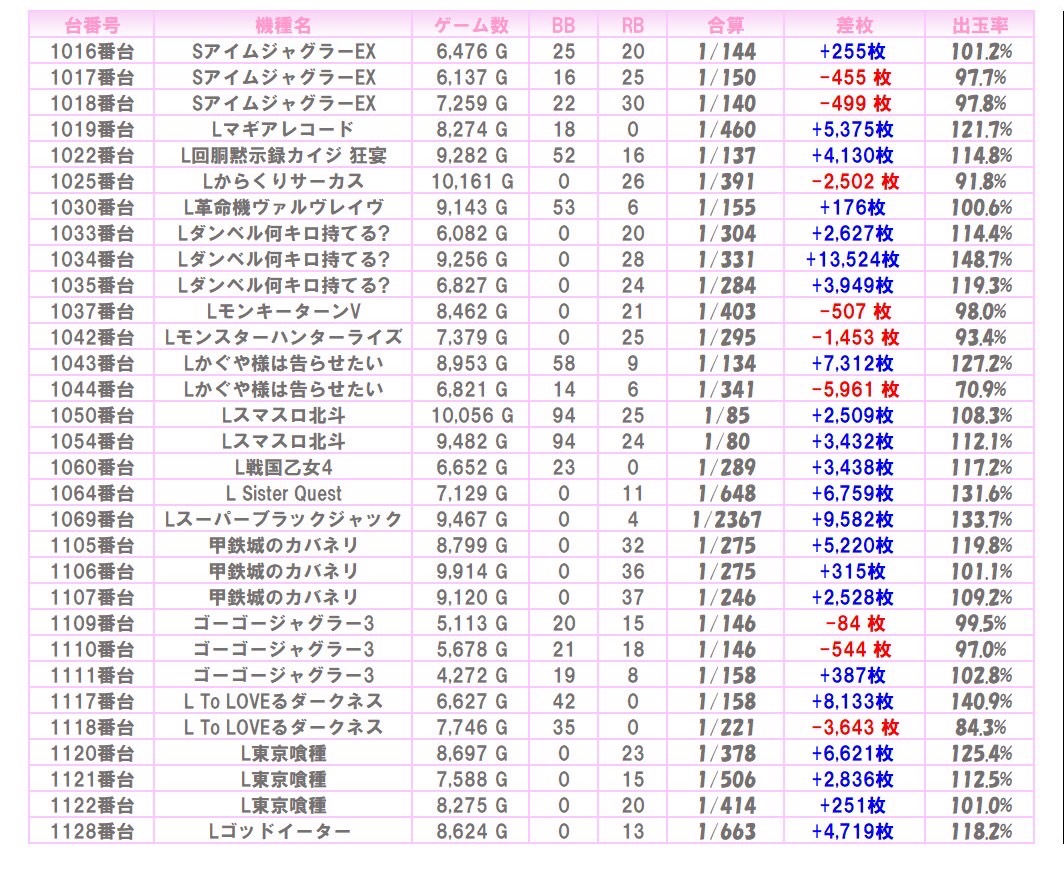Click the -3,643 枚 value
Viewport: 1064px width, 870px height.
[x=855, y=727]
